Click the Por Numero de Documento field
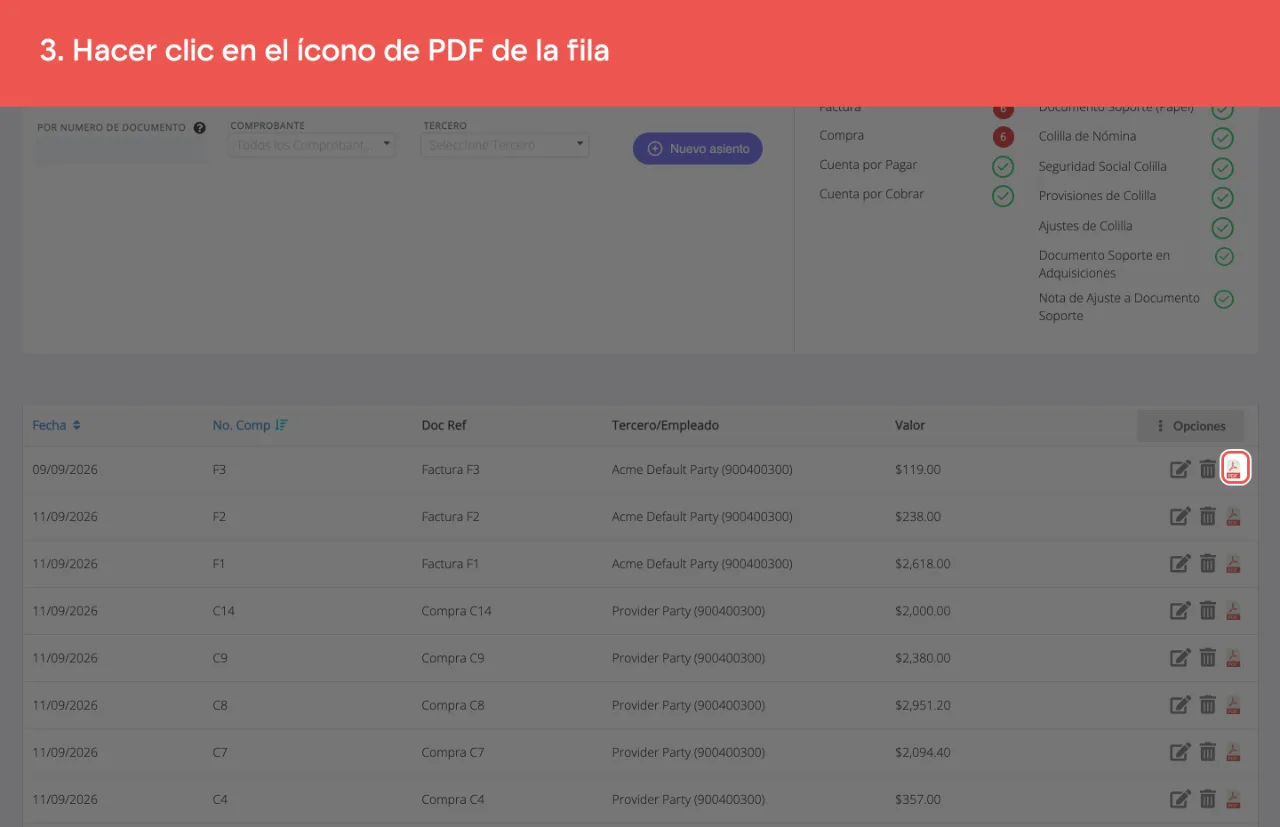 (x=121, y=150)
